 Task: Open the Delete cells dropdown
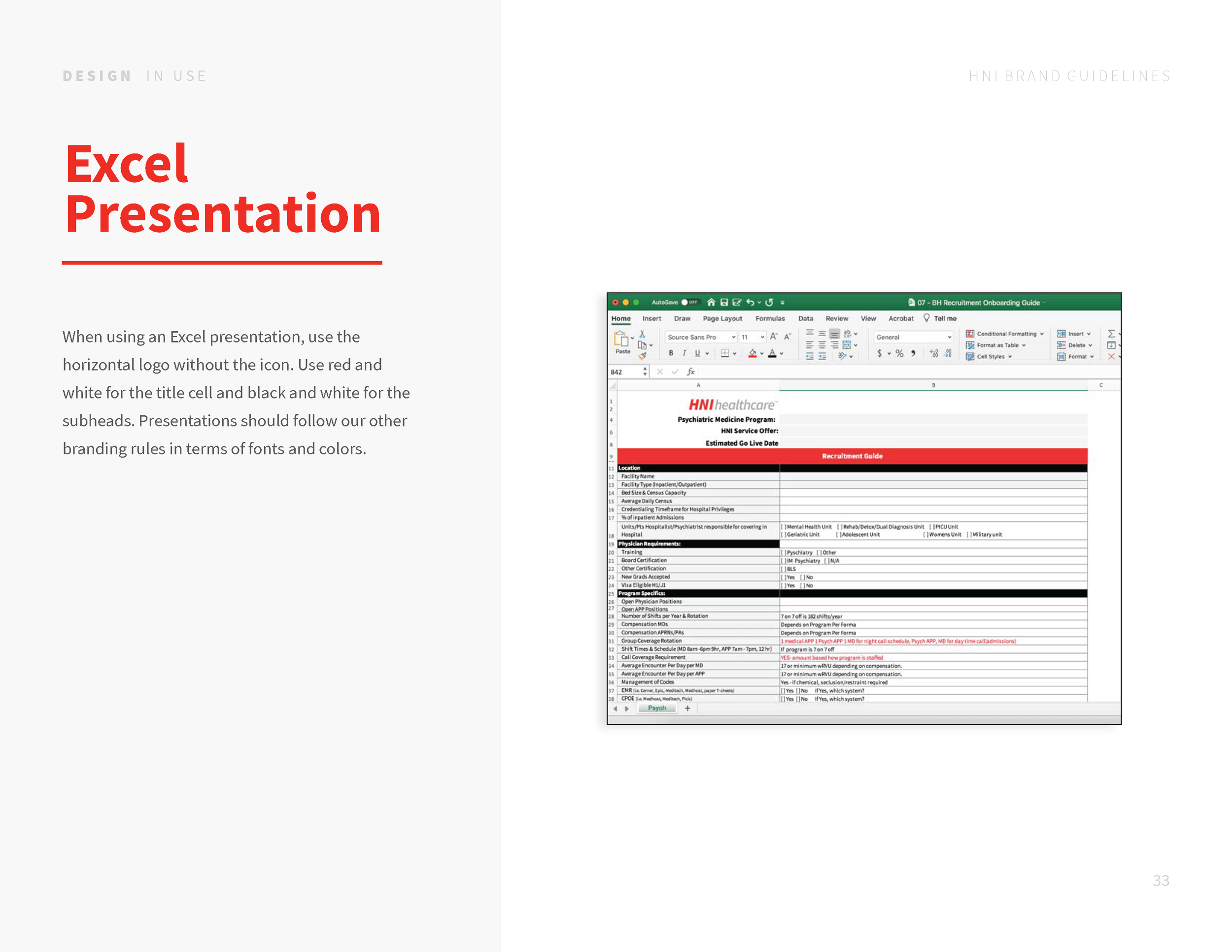pyautogui.click(x=1075, y=345)
